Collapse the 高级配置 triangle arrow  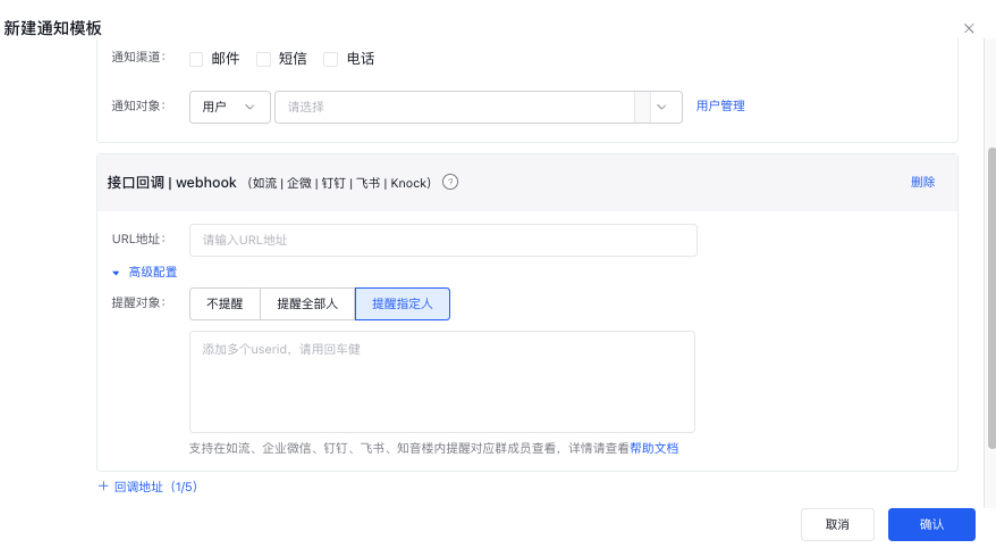116,272
